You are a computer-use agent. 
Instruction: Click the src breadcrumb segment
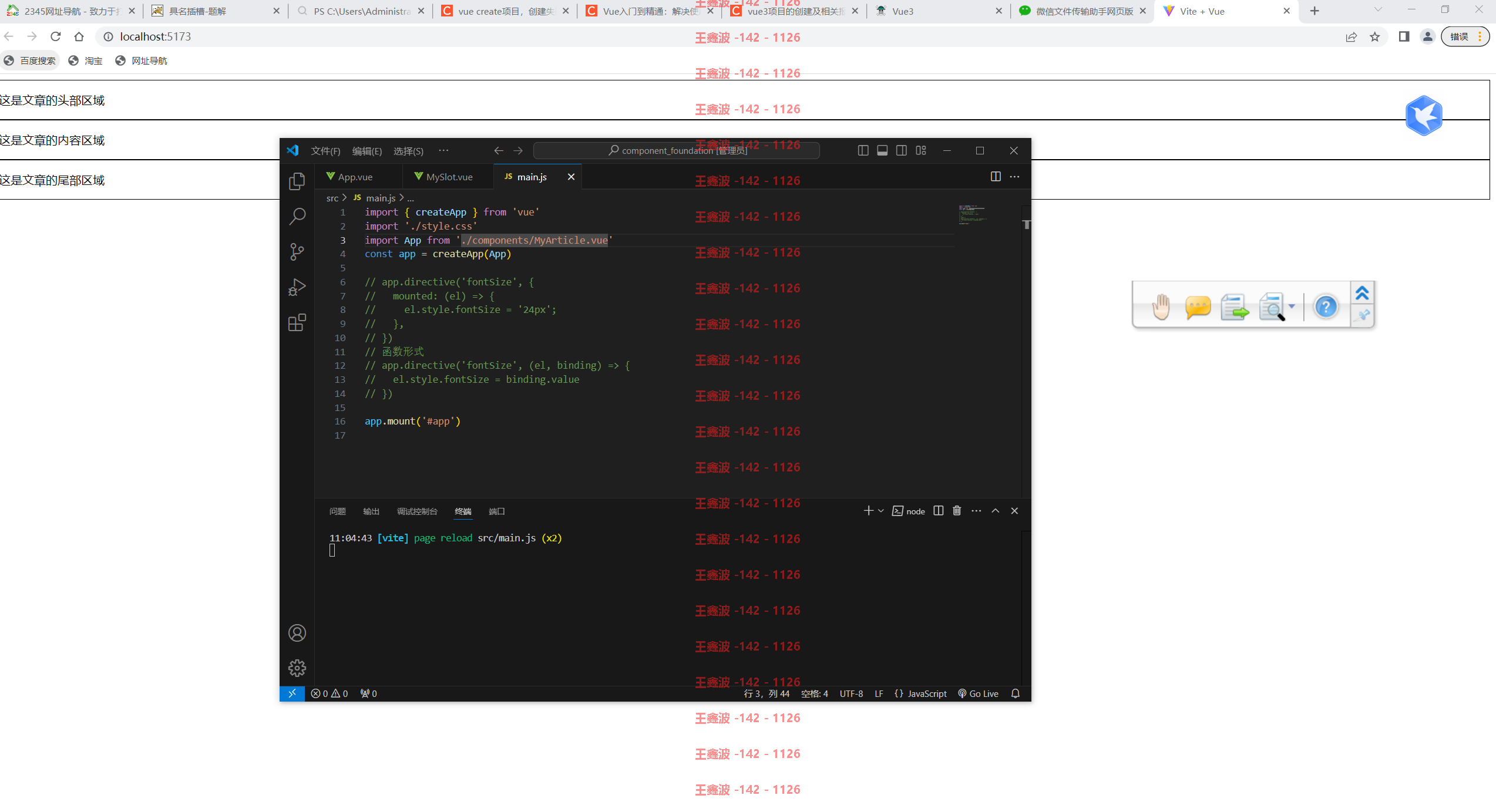click(x=332, y=198)
